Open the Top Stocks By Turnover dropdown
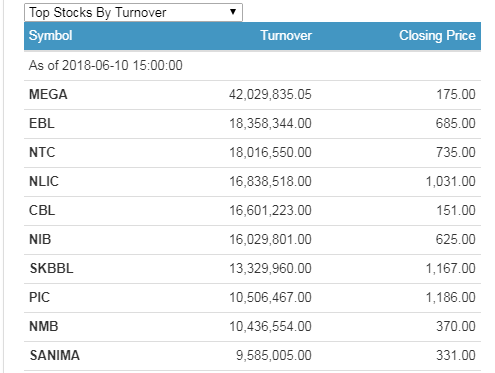This screenshot has height=373, width=495. tap(133, 12)
